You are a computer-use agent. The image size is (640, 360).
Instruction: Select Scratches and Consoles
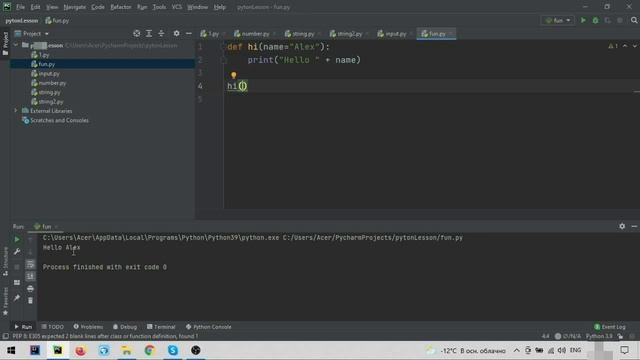(55, 120)
